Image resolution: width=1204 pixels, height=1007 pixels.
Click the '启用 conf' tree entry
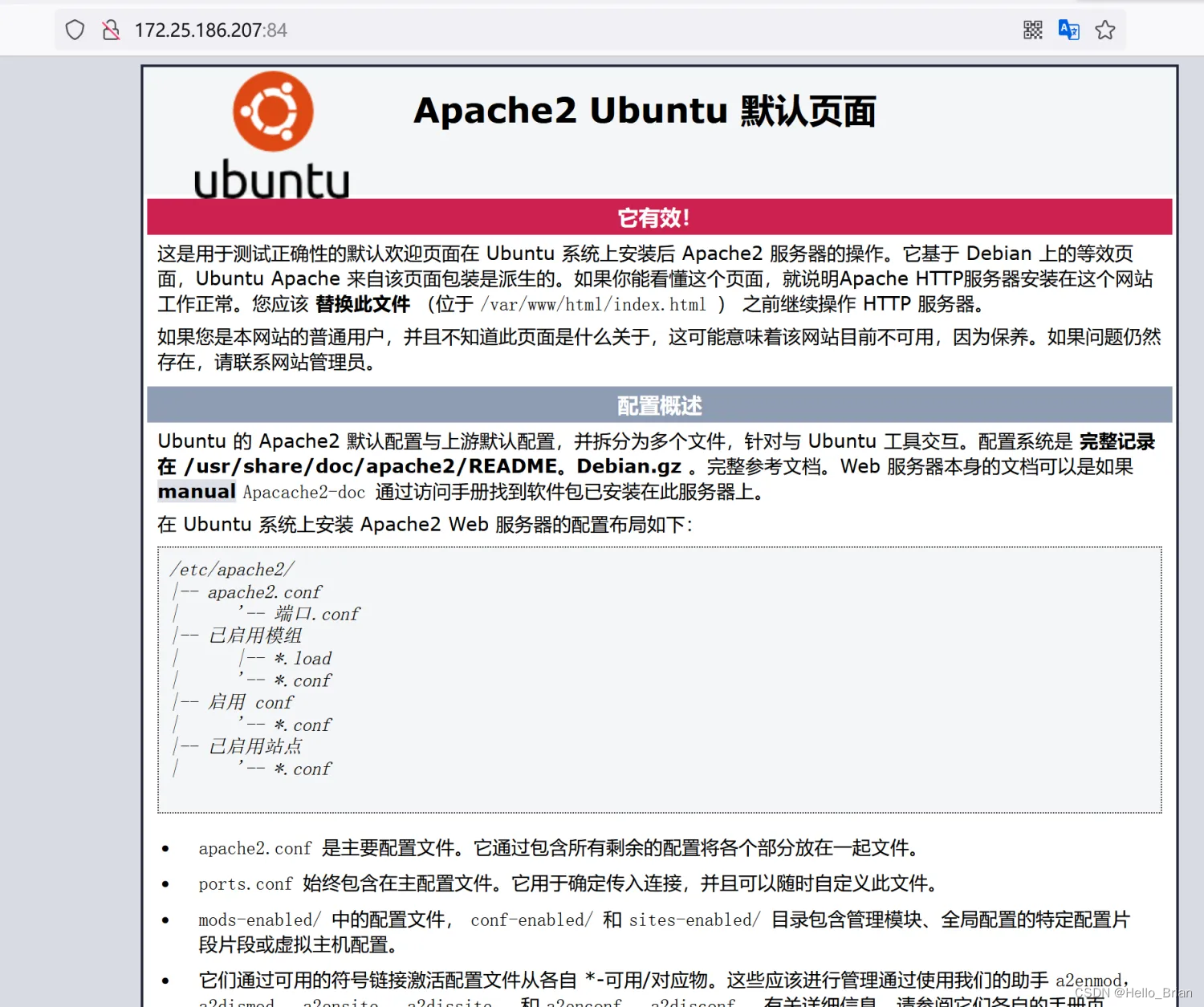(x=250, y=702)
